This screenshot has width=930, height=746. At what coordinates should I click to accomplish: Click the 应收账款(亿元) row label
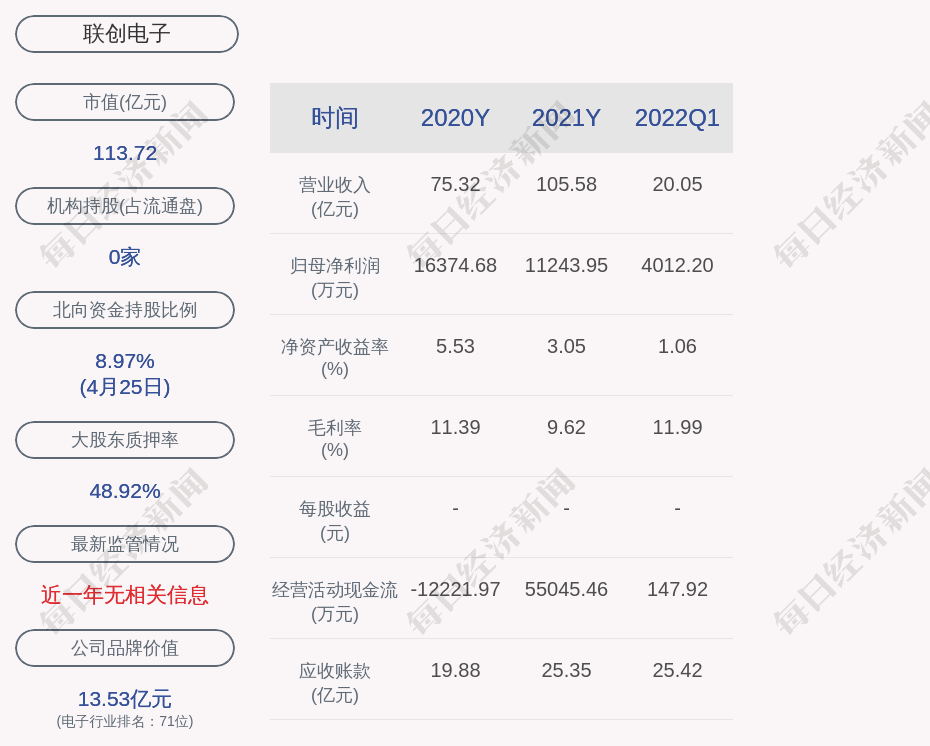pyautogui.click(x=335, y=683)
